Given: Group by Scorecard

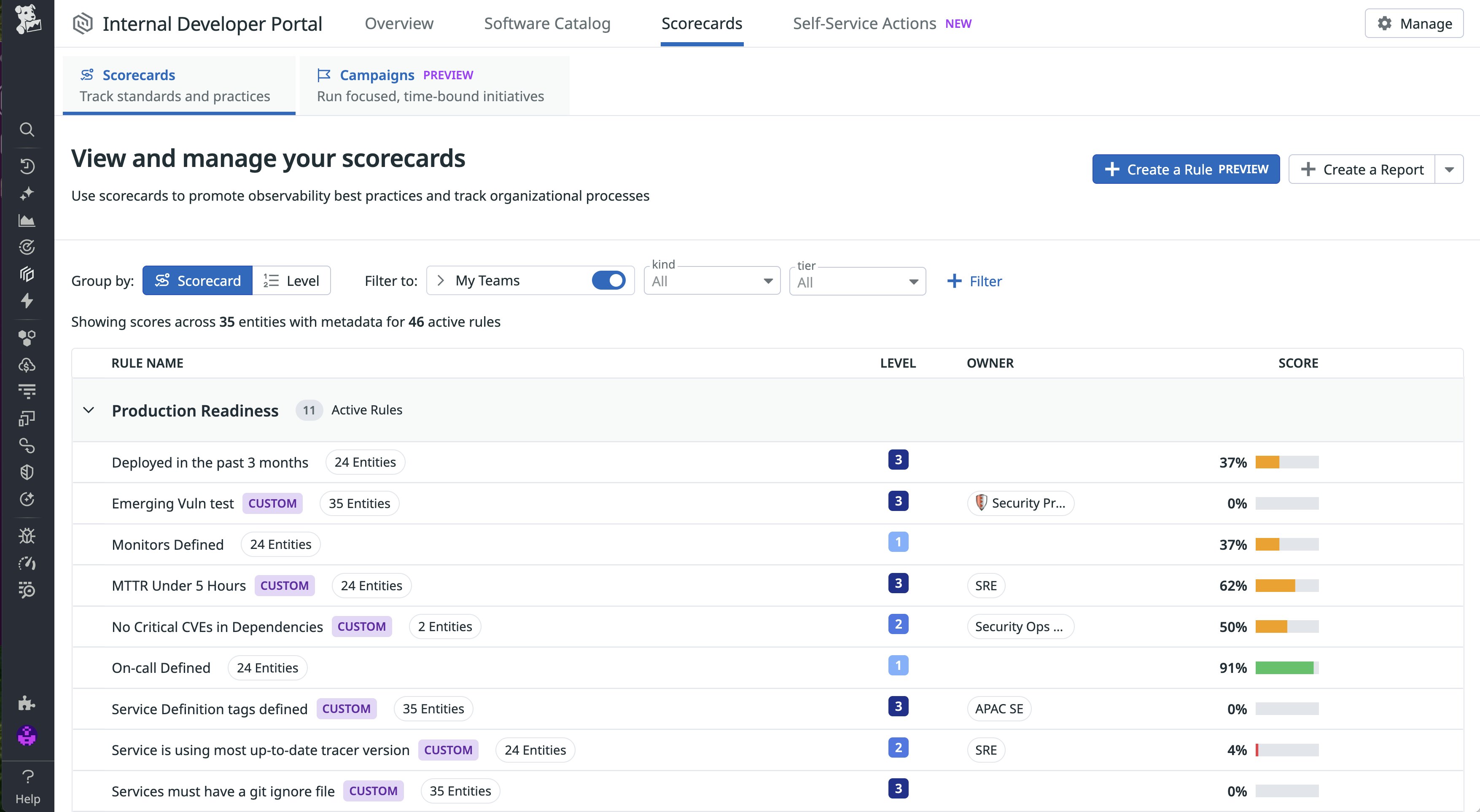Looking at the screenshot, I should [198, 280].
